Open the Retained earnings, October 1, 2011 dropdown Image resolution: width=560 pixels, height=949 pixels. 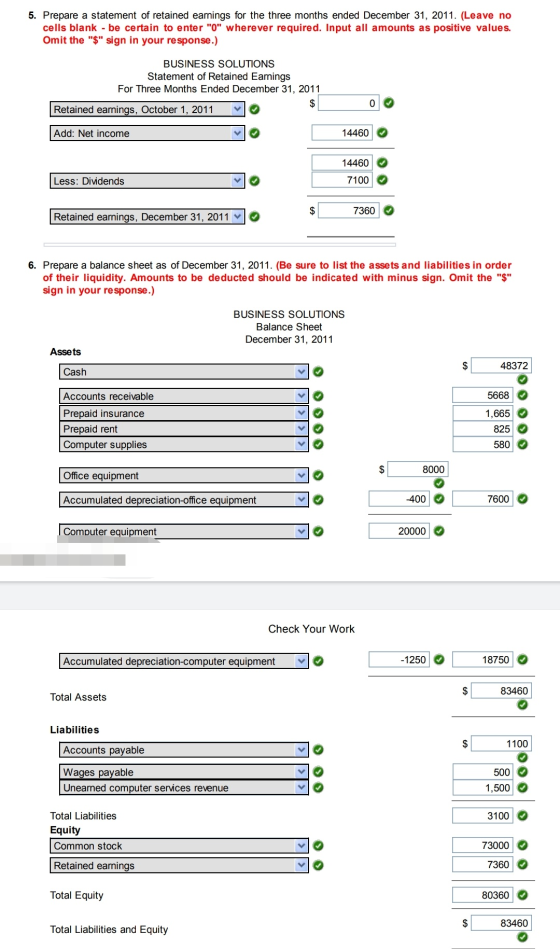coord(147,110)
